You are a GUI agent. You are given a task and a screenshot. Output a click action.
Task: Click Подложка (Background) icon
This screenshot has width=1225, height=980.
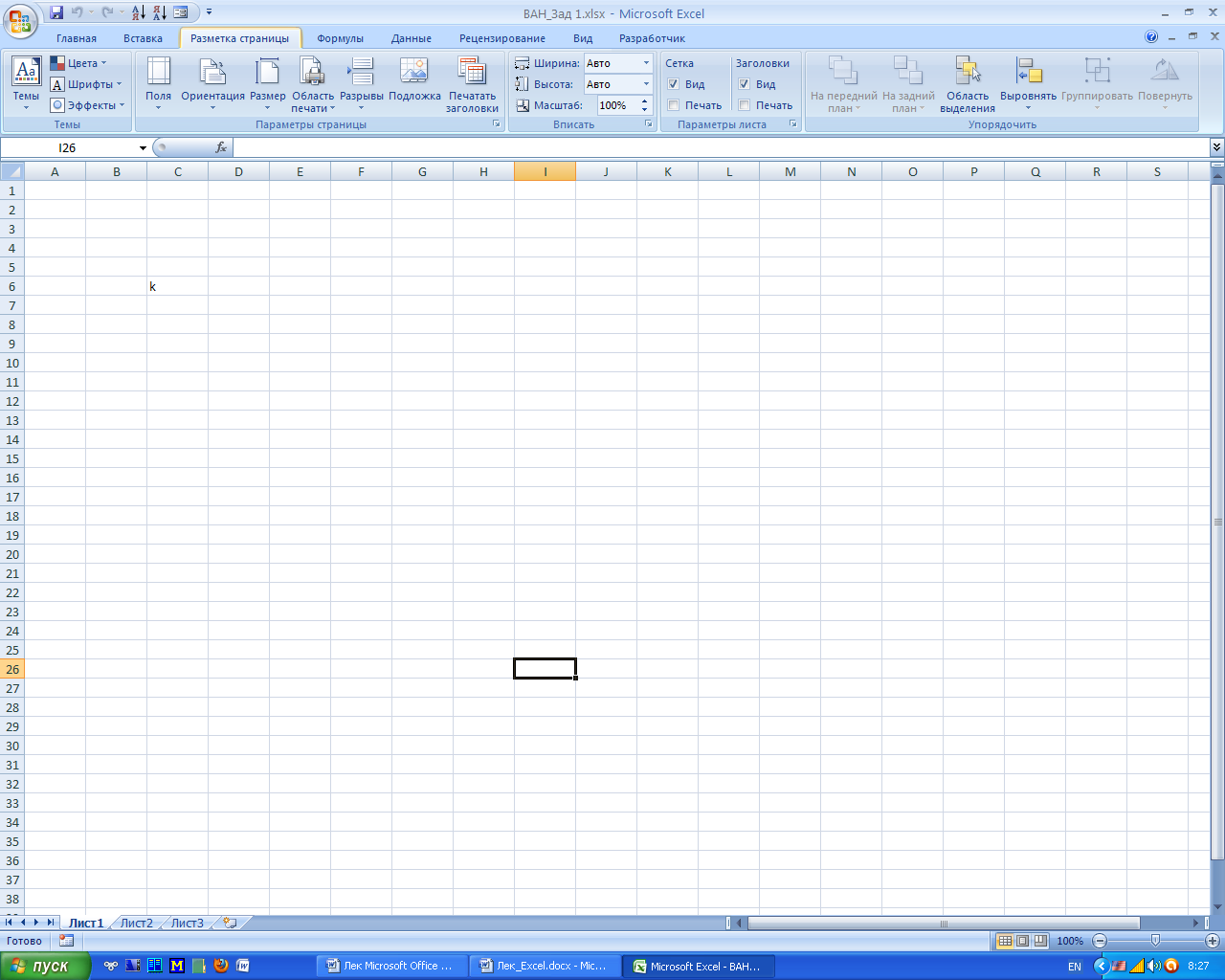pyautogui.click(x=414, y=78)
